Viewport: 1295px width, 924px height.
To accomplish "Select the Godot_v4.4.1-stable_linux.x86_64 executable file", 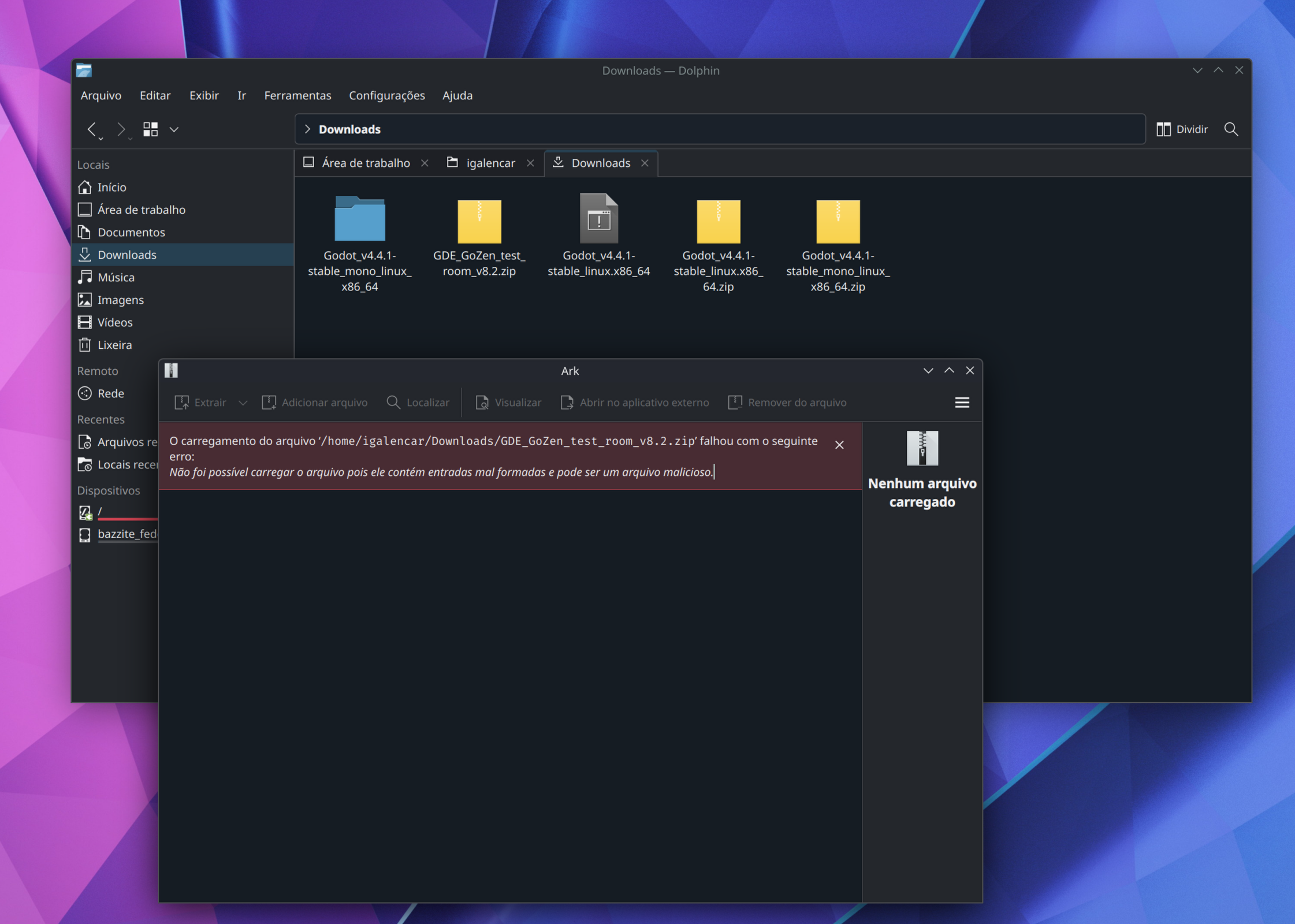I will click(598, 219).
